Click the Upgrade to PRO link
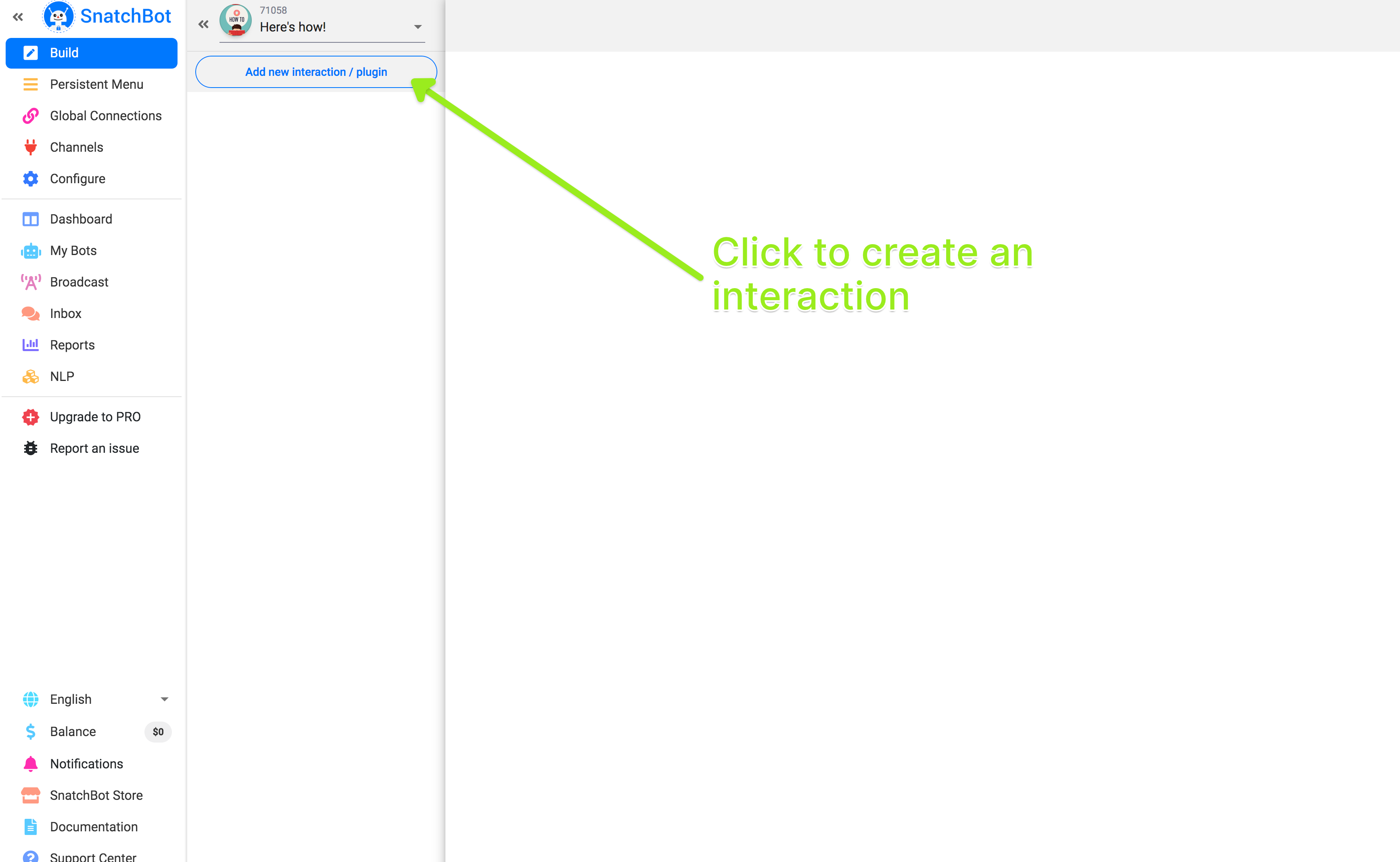The width and height of the screenshot is (1400, 862). (95, 417)
